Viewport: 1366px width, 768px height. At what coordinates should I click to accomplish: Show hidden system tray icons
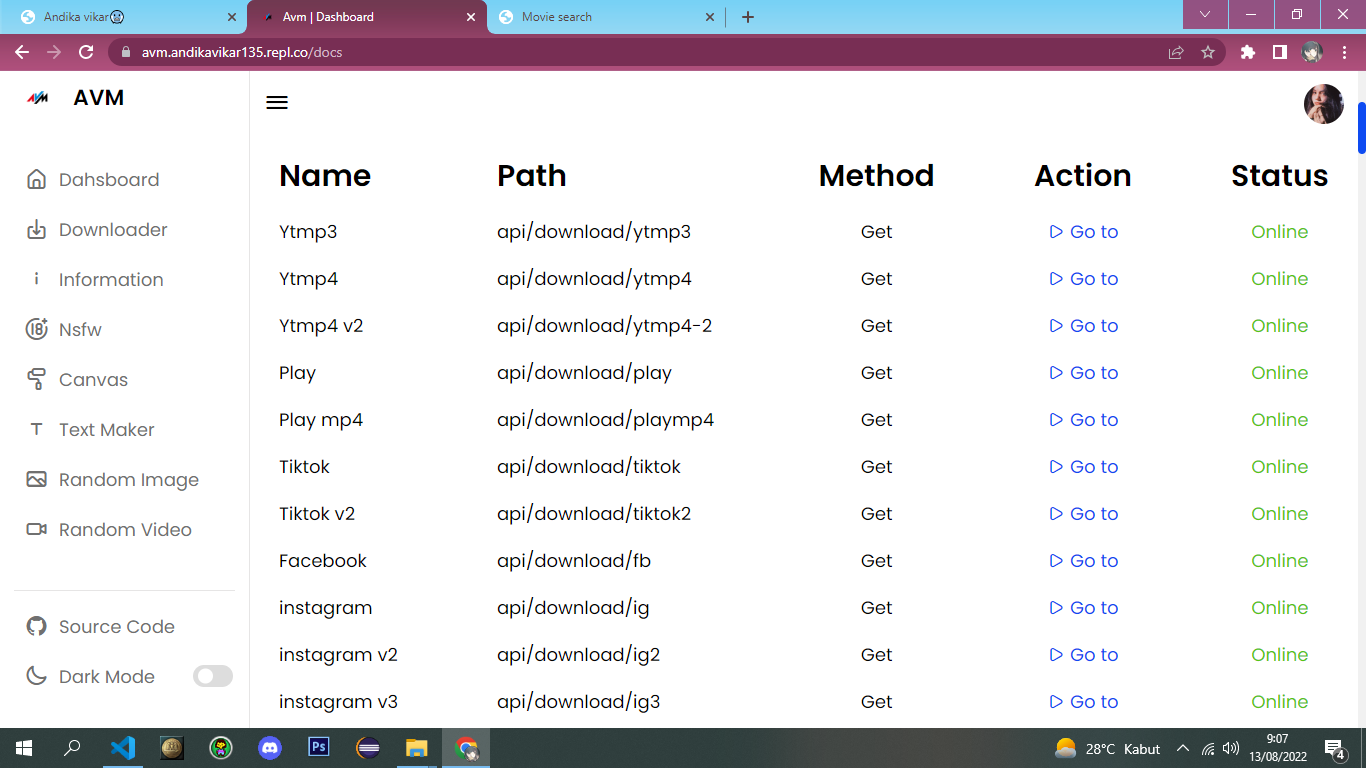pyautogui.click(x=1182, y=748)
